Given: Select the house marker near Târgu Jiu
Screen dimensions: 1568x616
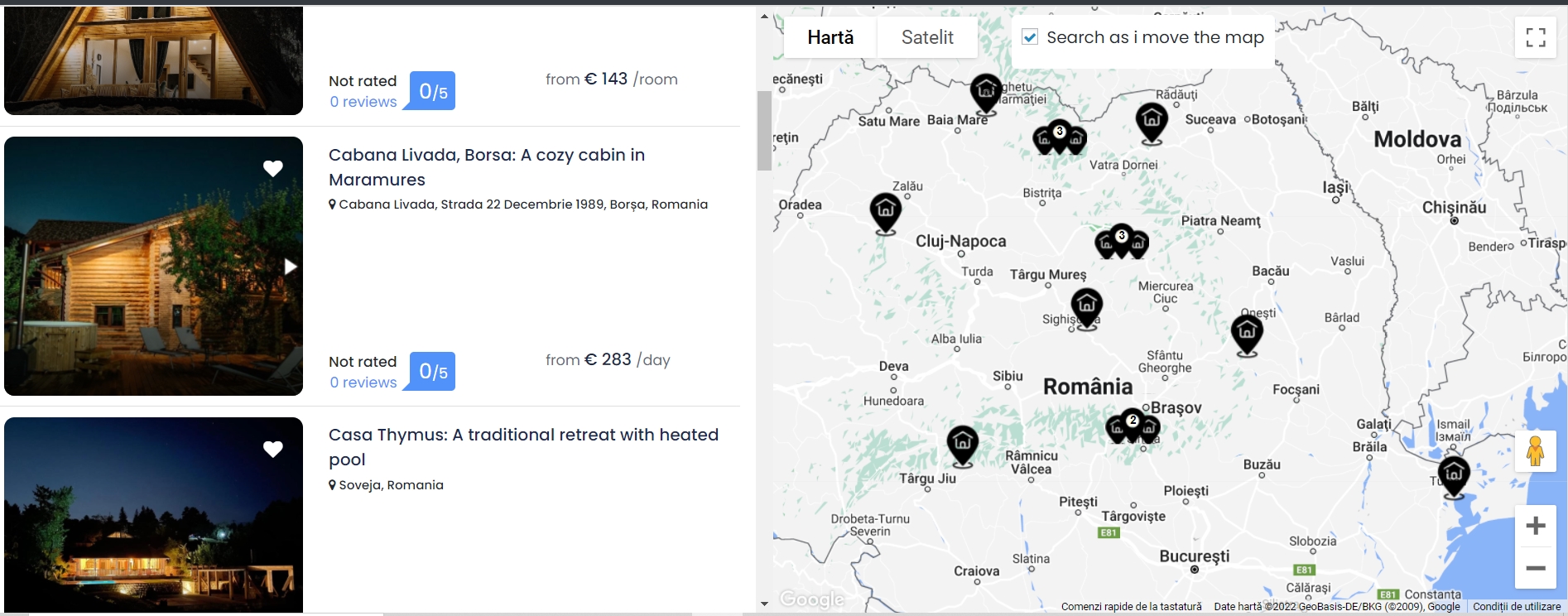Looking at the screenshot, I should [962, 444].
